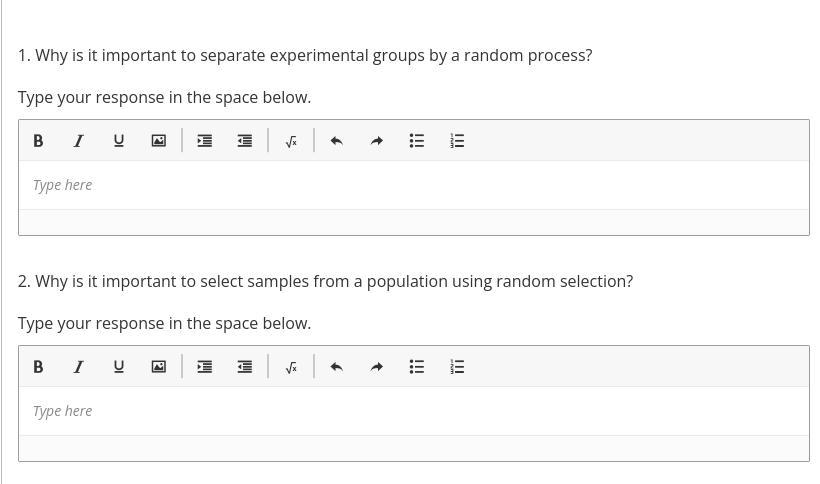Viewport: 820px width, 484px height.
Task: Toggle bold in question 1 editor
Action: pyautogui.click(x=38, y=141)
